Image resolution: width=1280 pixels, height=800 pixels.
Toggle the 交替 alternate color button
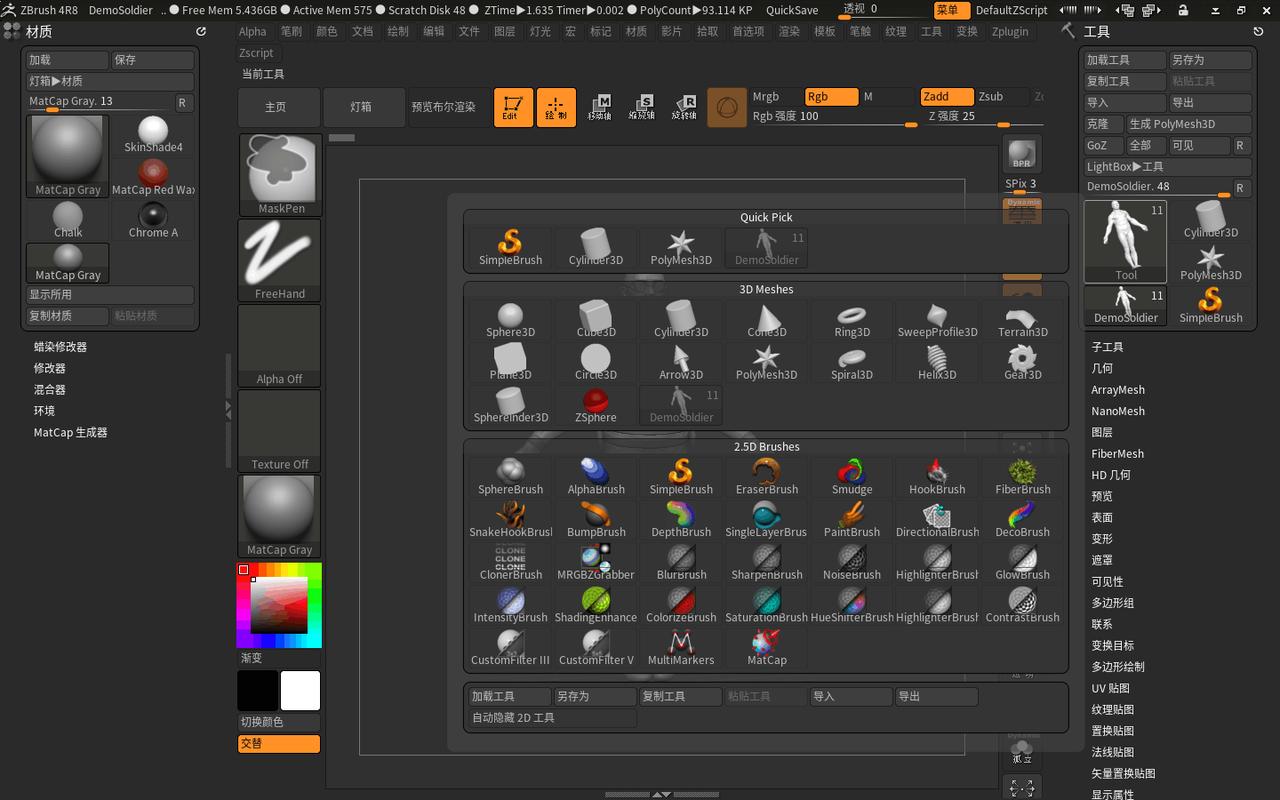tap(279, 744)
